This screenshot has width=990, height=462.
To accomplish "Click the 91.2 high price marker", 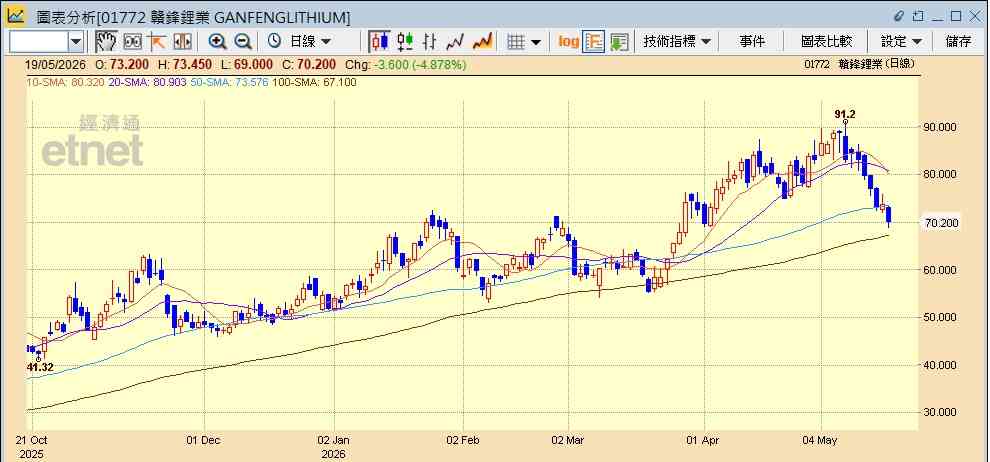I will click(x=845, y=114).
